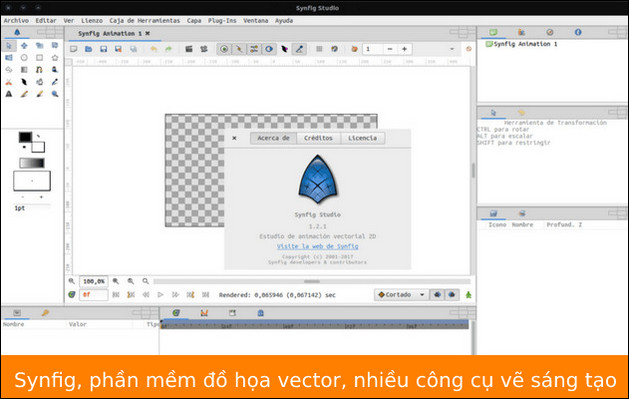Click the white fill color swatch
This screenshot has height=399, width=629.
click(39, 148)
